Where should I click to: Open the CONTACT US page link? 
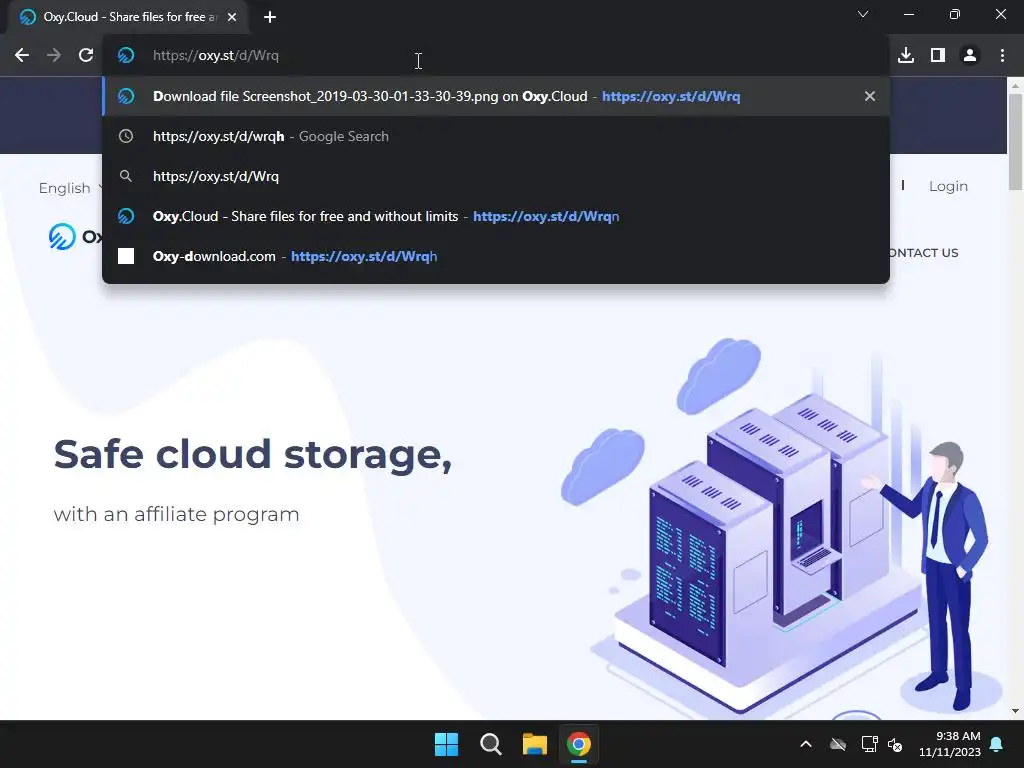(x=923, y=253)
